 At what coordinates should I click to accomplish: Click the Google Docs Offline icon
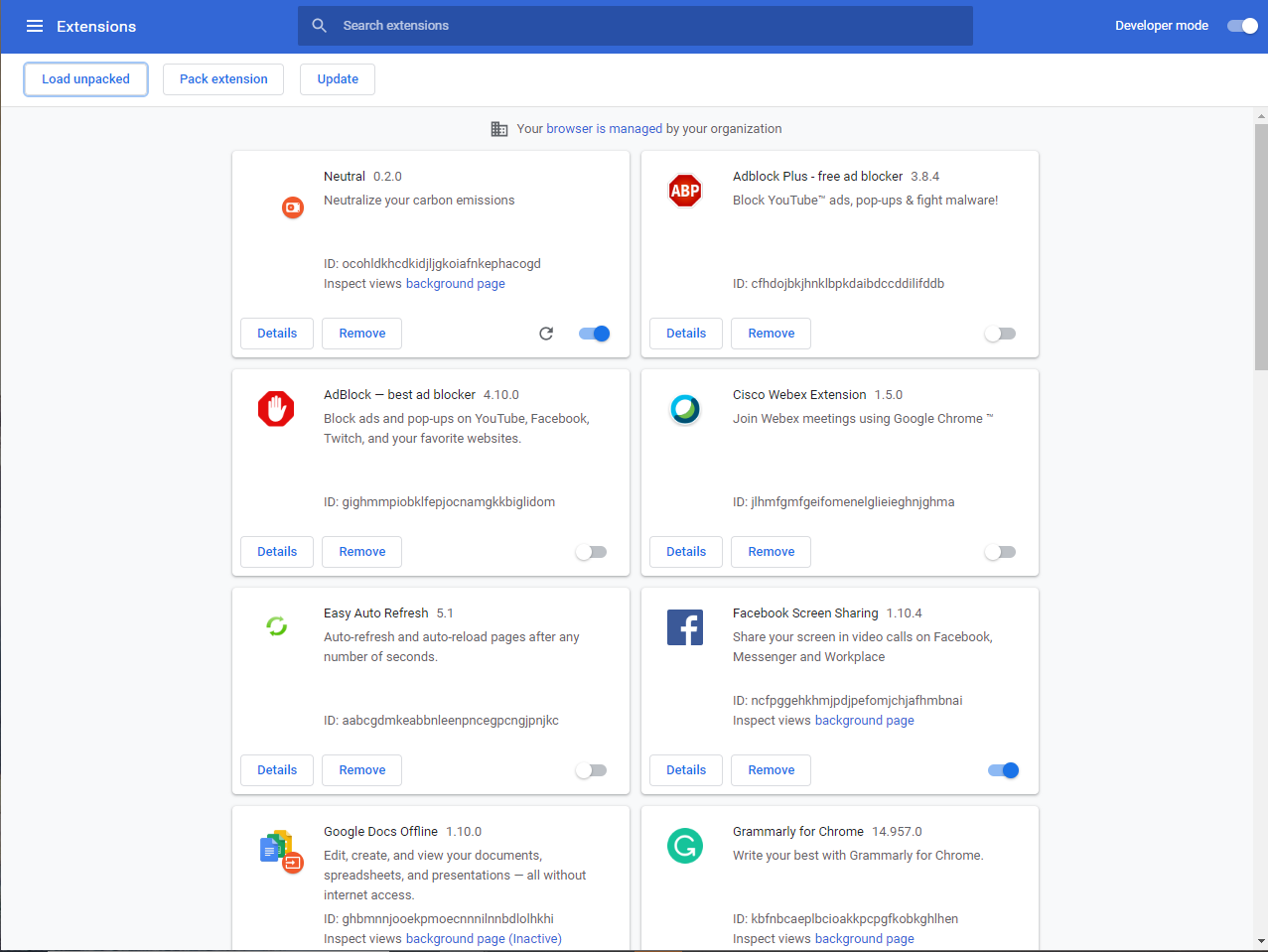point(281,851)
